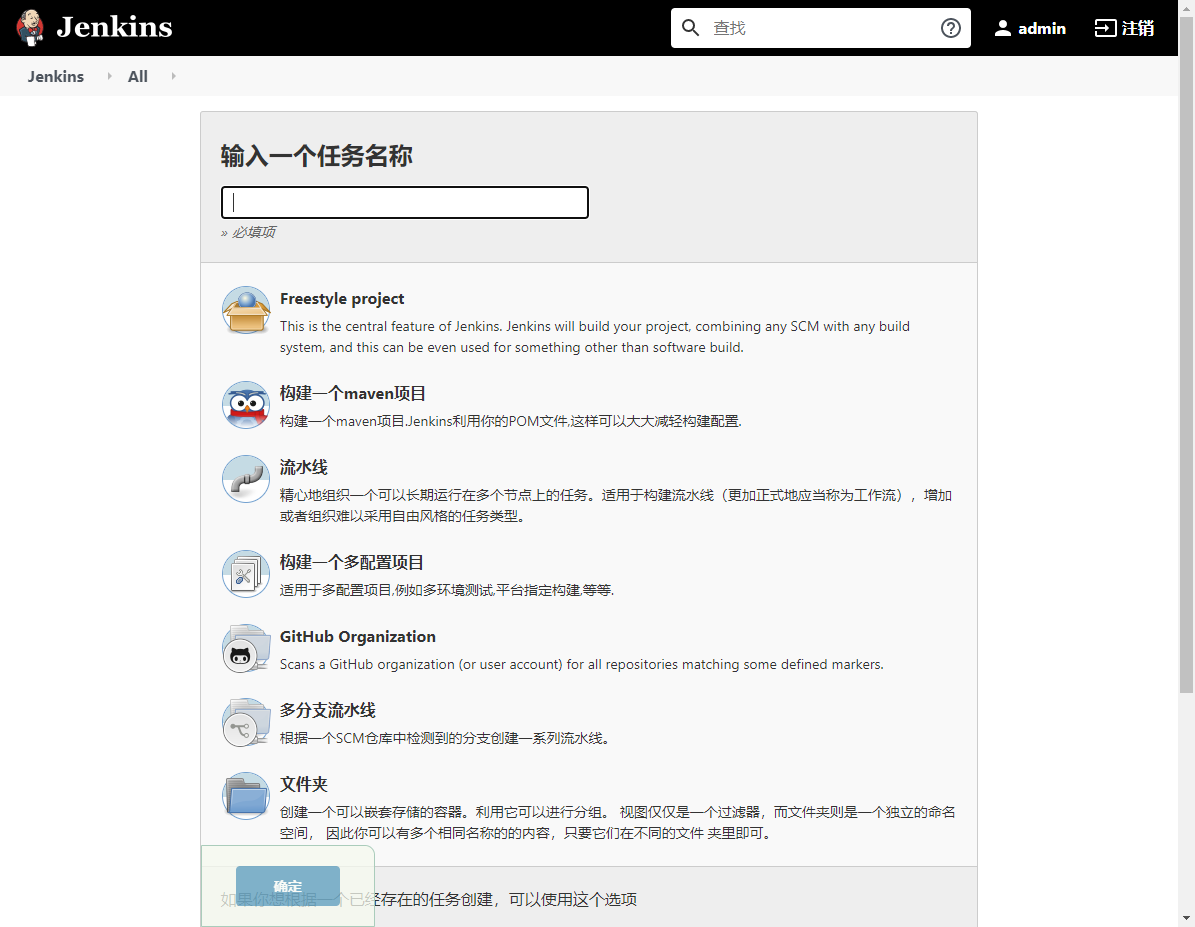The height and width of the screenshot is (927, 1195).
Task: Switch to the All view
Action: point(137,76)
